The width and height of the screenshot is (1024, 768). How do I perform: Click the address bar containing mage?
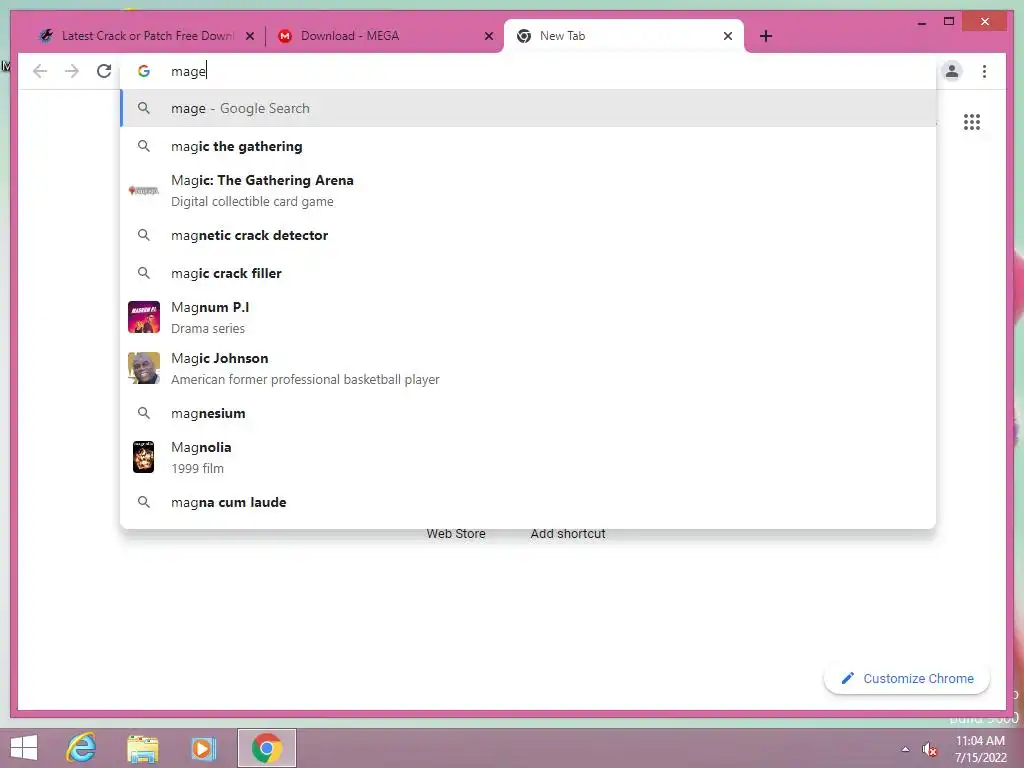[x=528, y=71]
